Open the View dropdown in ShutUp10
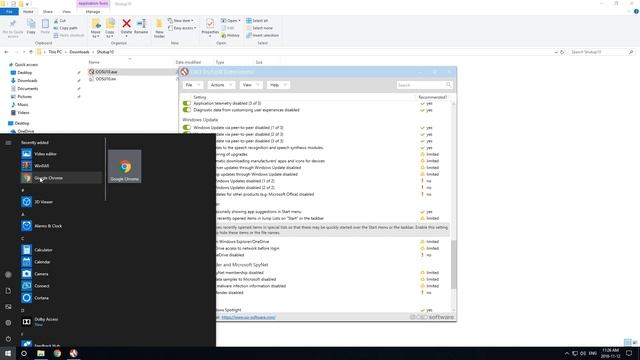The height and width of the screenshot is (360, 640). [251, 85]
